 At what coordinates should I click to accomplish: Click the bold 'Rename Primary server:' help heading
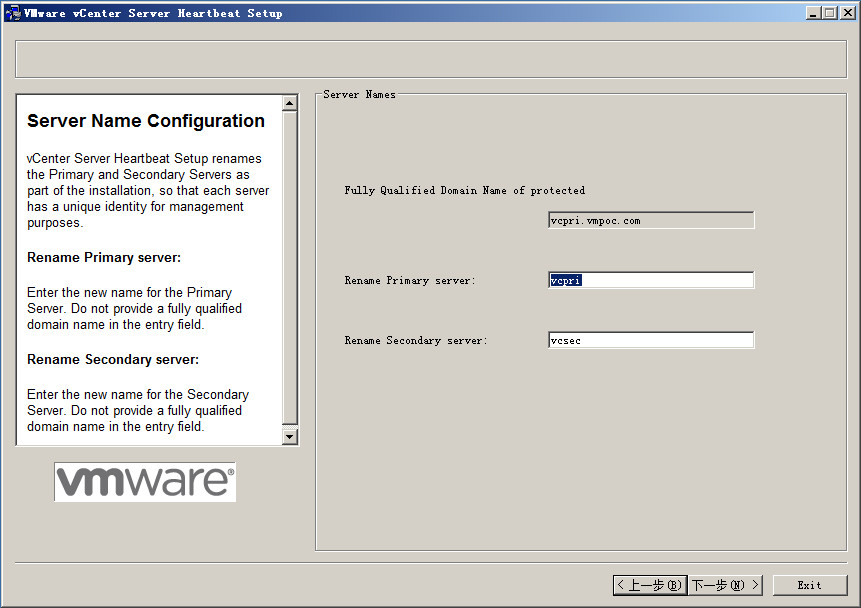(x=104, y=258)
